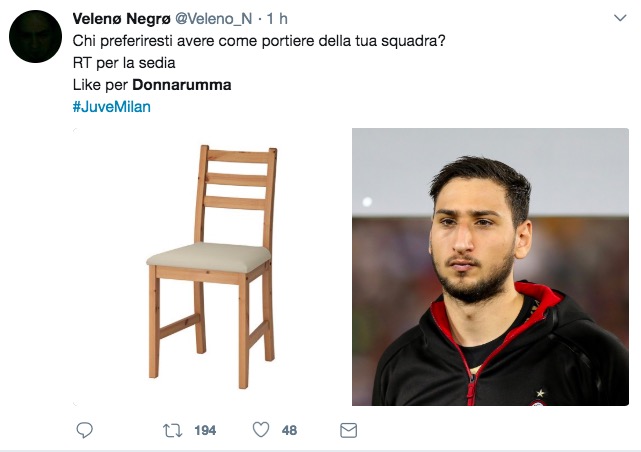Select the chair's beige seat cushion
The height and width of the screenshot is (452, 641).
click(x=209, y=257)
